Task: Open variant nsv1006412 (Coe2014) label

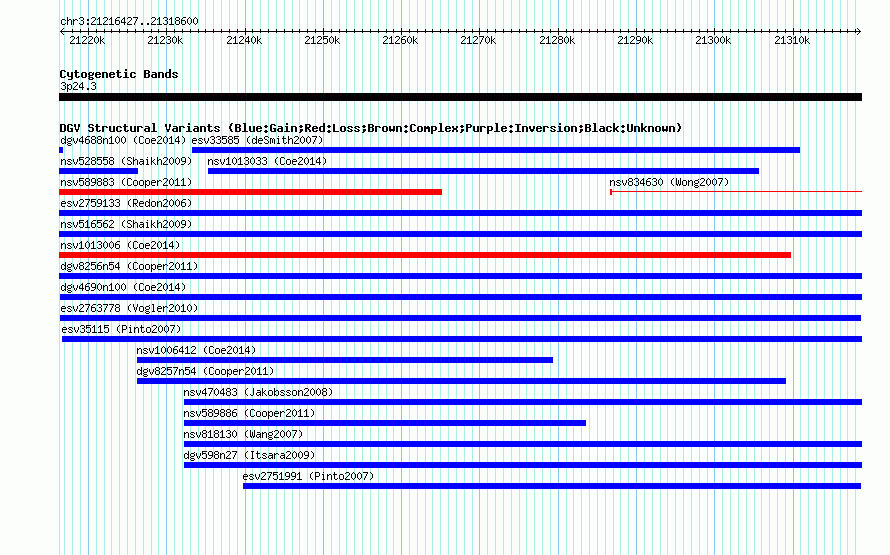Action: [196, 350]
